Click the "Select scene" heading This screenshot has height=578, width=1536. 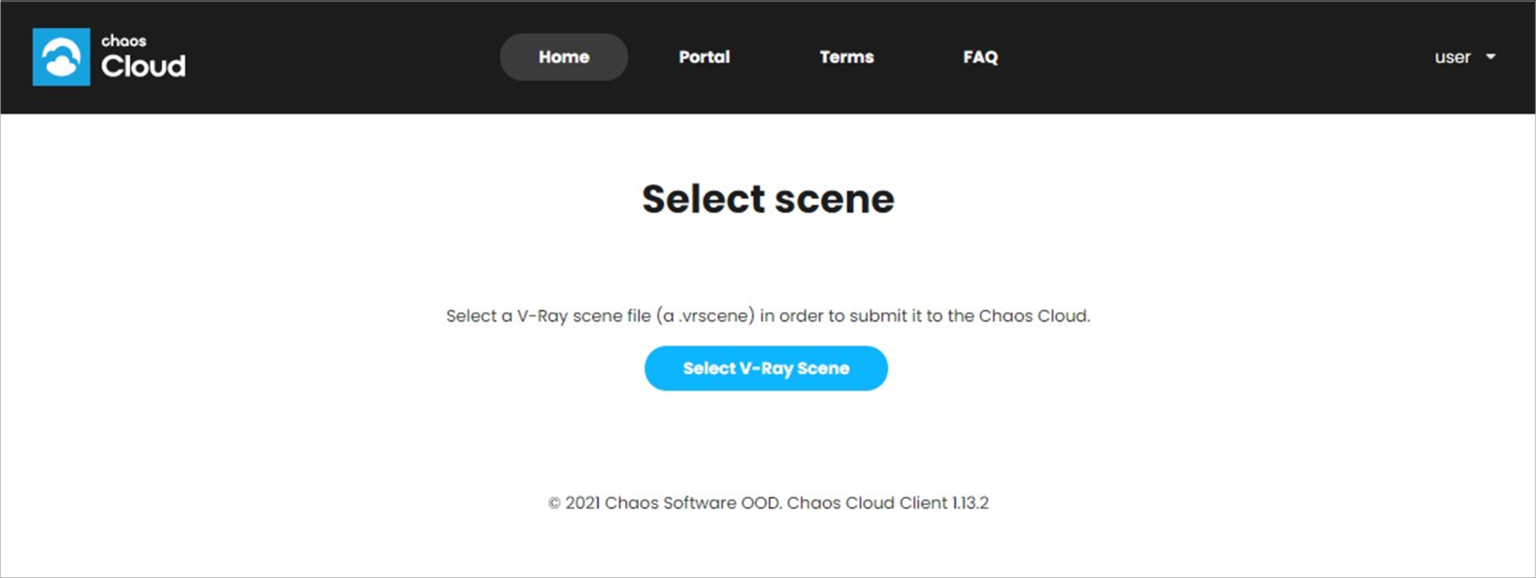click(x=768, y=199)
